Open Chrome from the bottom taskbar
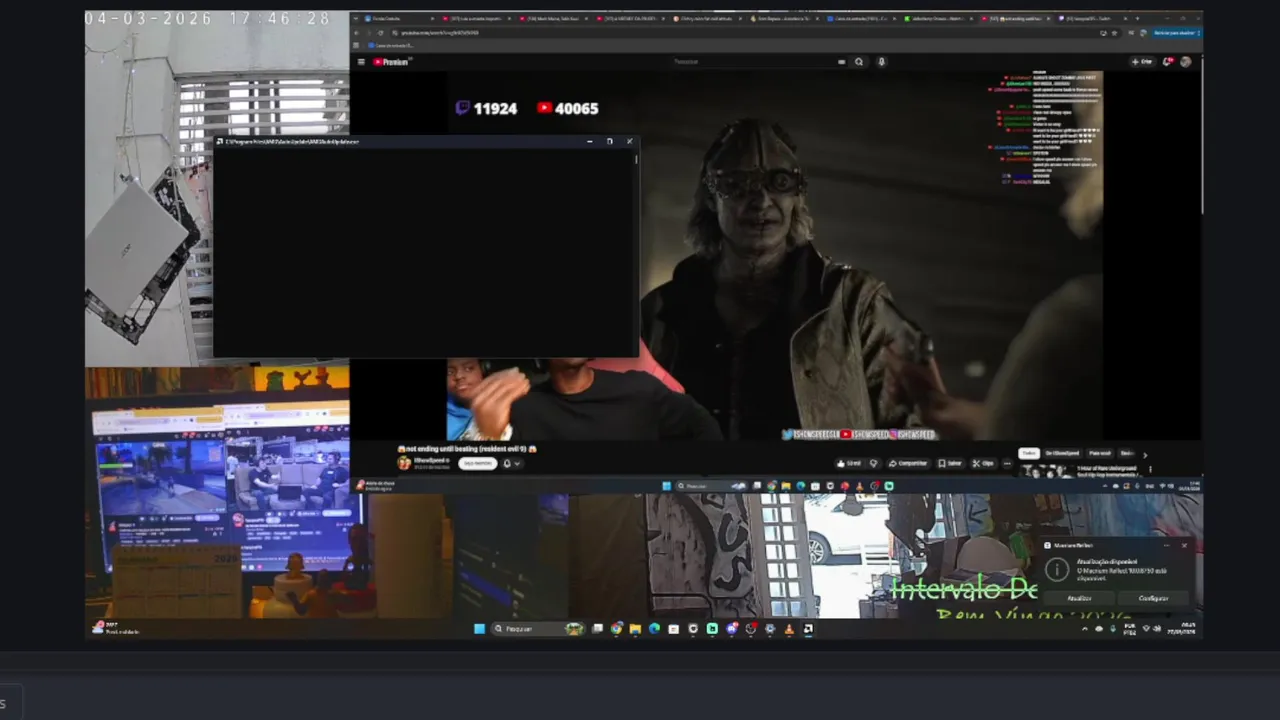The width and height of the screenshot is (1280, 720). click(x=616, y=628)
